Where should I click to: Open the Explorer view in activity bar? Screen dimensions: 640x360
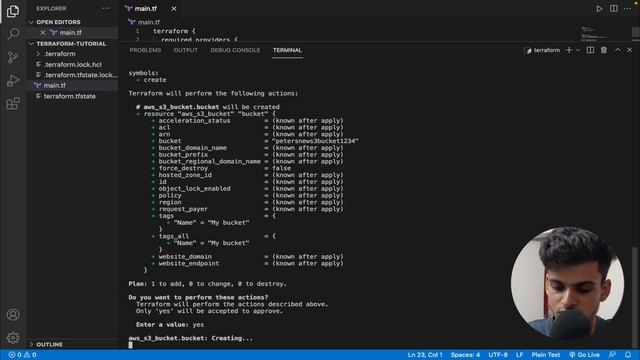(13, 11)
